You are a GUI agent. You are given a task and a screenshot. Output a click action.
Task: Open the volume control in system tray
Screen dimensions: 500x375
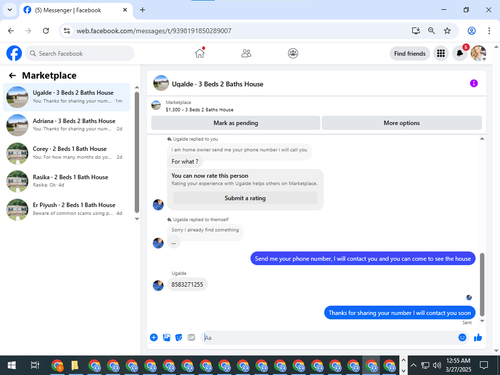coord(436,365)
